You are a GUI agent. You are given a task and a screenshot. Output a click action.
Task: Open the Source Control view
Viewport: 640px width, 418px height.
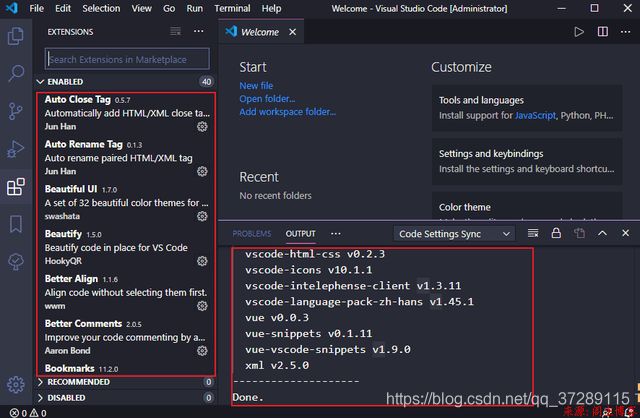[16, 111]
